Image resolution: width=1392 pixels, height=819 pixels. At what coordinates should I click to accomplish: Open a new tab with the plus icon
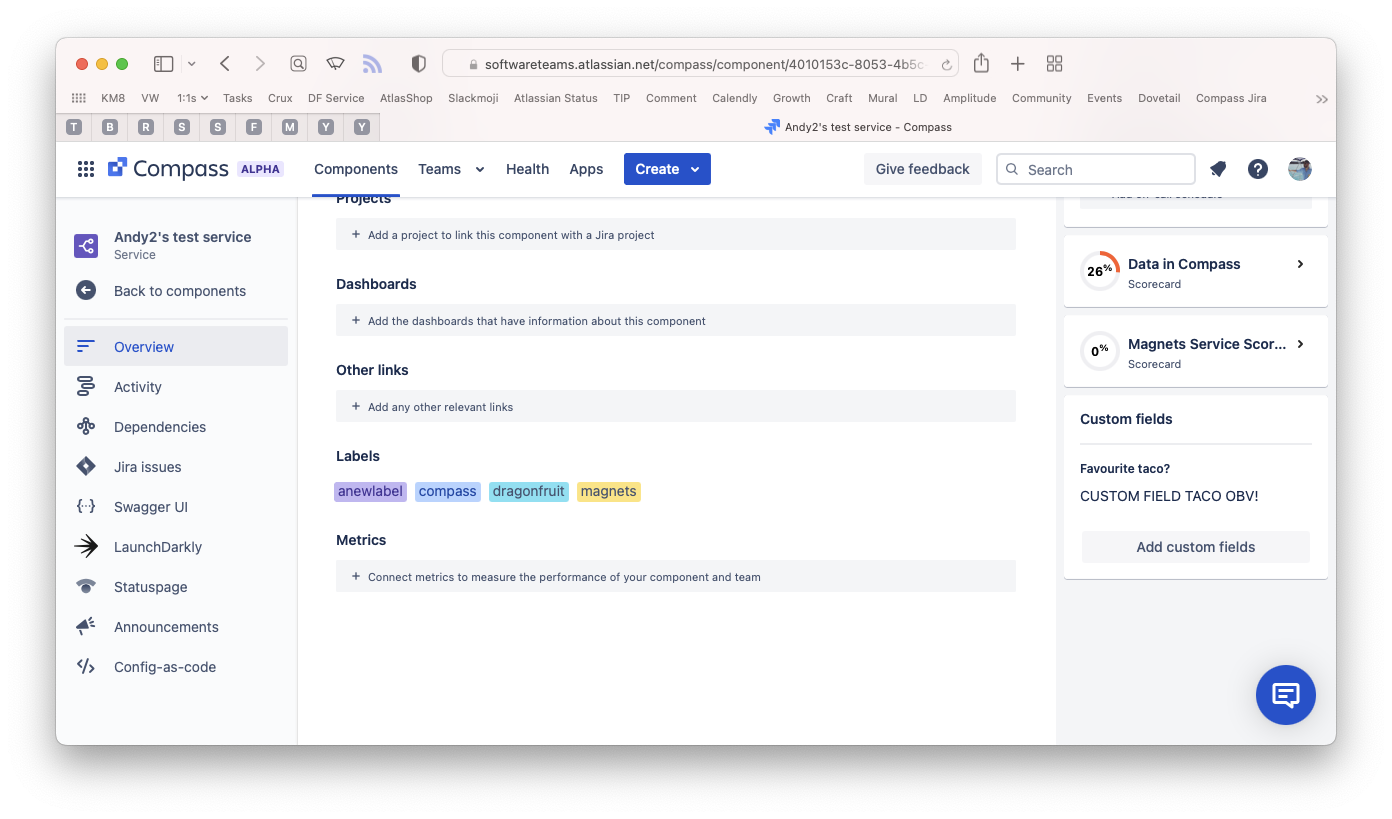point(1017,64)
